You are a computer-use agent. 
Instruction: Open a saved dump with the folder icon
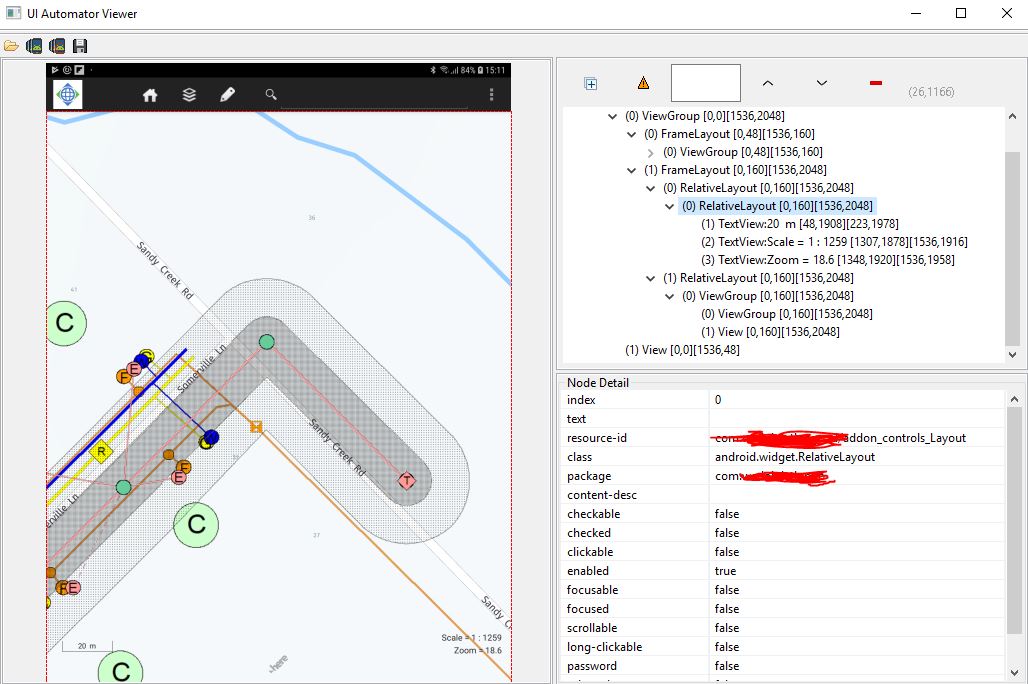[11, 46]
